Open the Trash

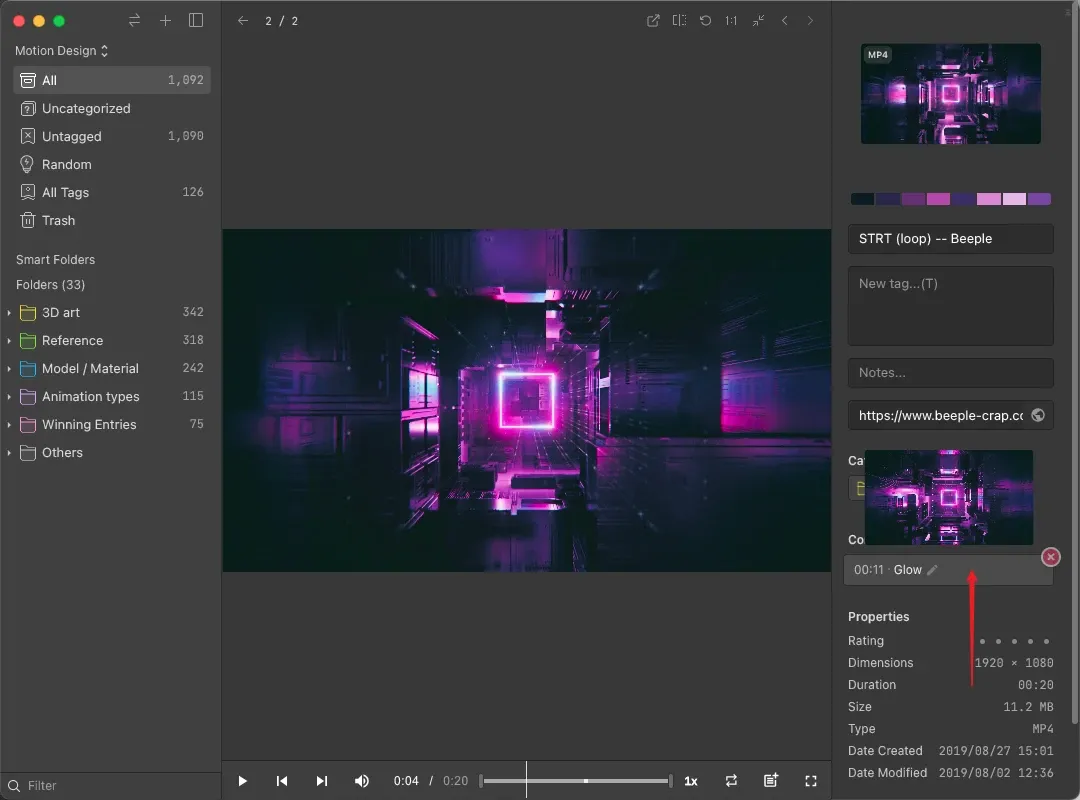[x=112, y=220]
